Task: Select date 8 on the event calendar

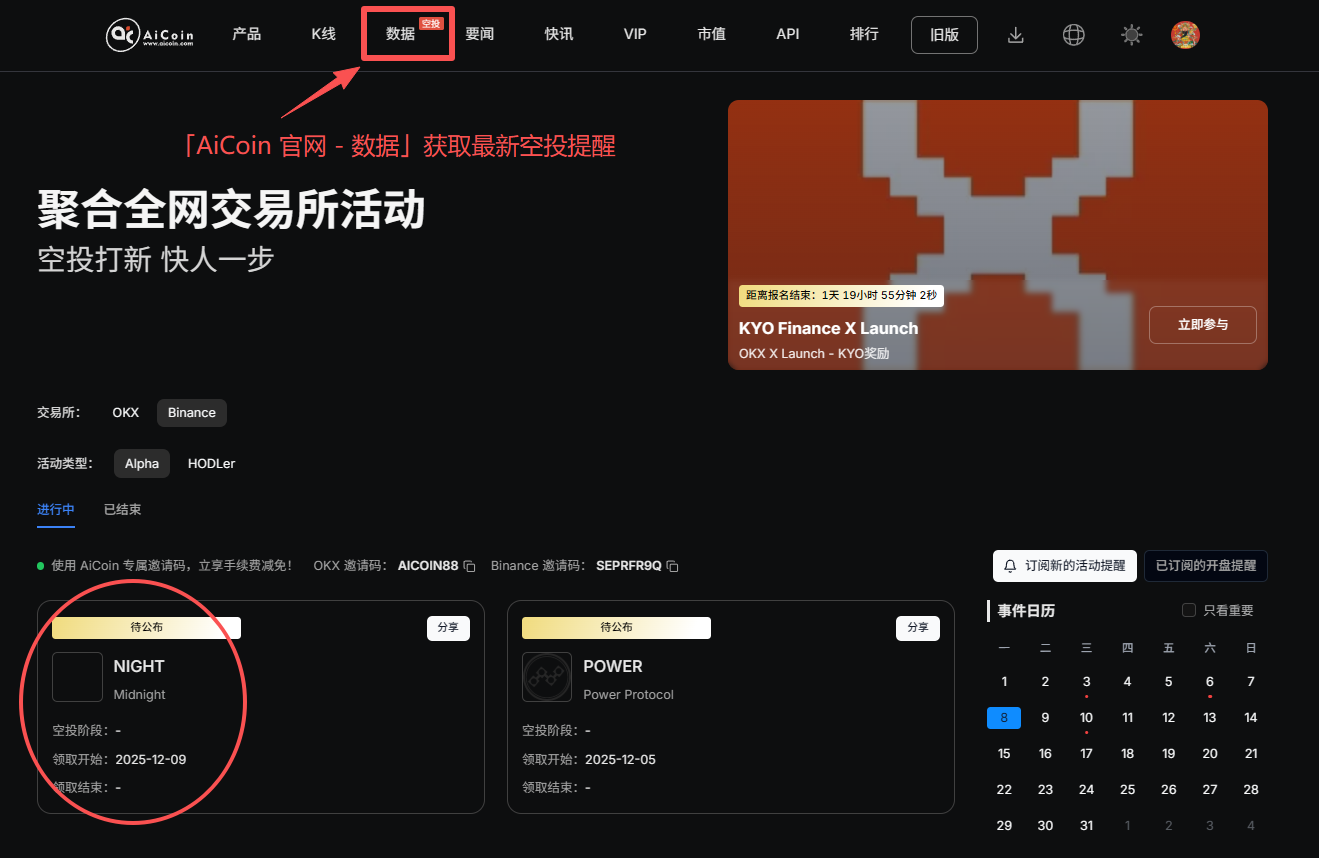Action: pyautogui.click(x=1004, y=717)
